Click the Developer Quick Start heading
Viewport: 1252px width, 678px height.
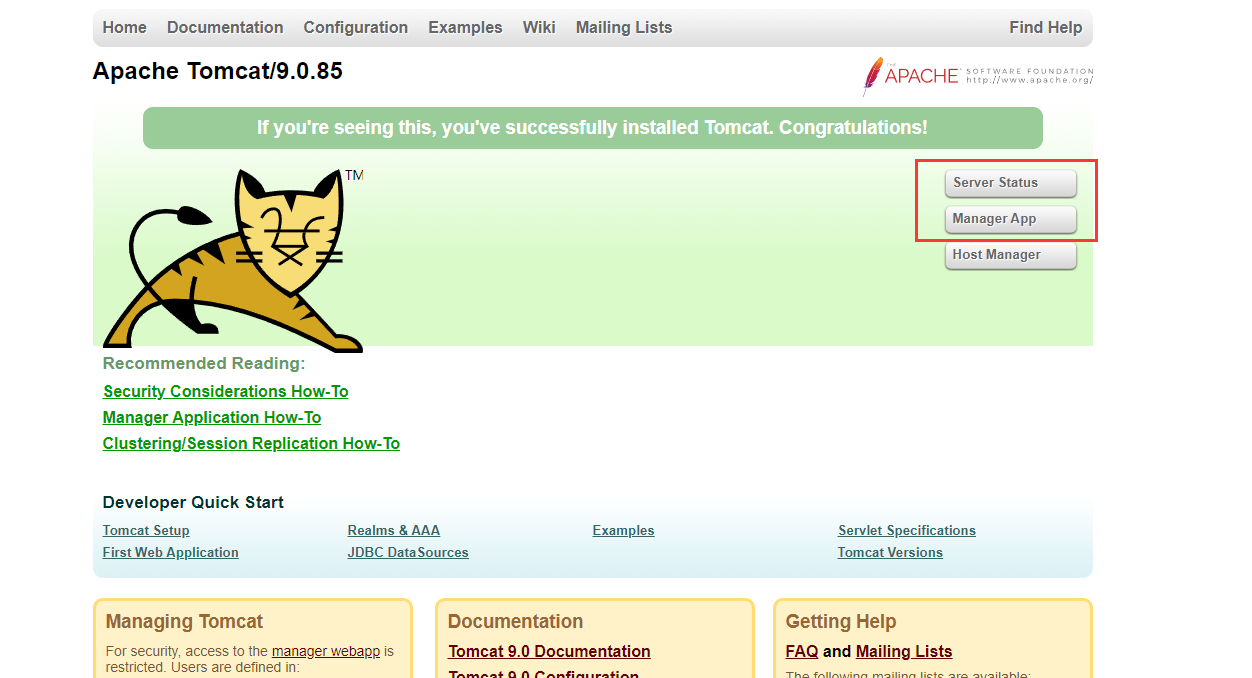point(194,502)
